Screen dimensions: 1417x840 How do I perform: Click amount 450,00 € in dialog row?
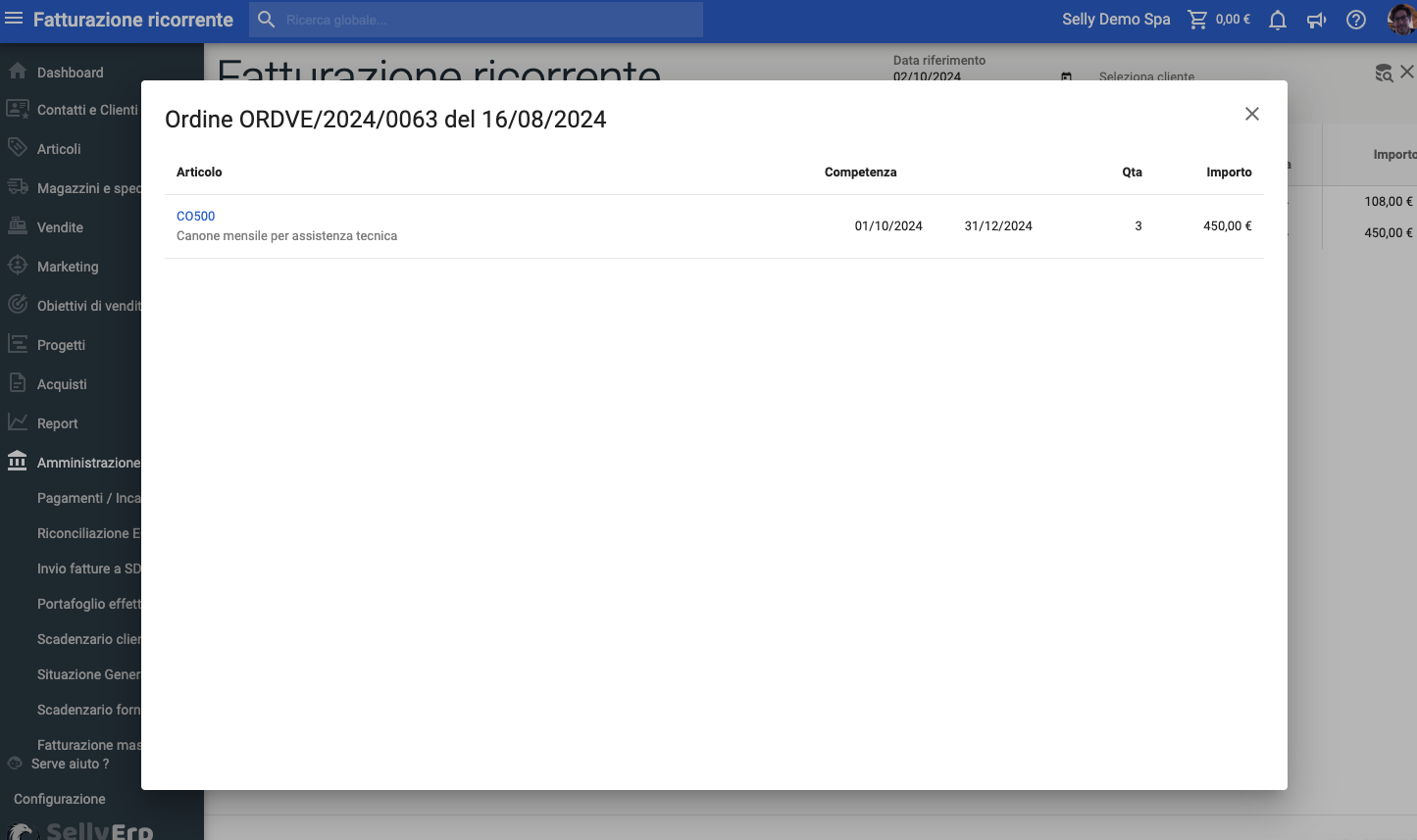click(1228, 225)
